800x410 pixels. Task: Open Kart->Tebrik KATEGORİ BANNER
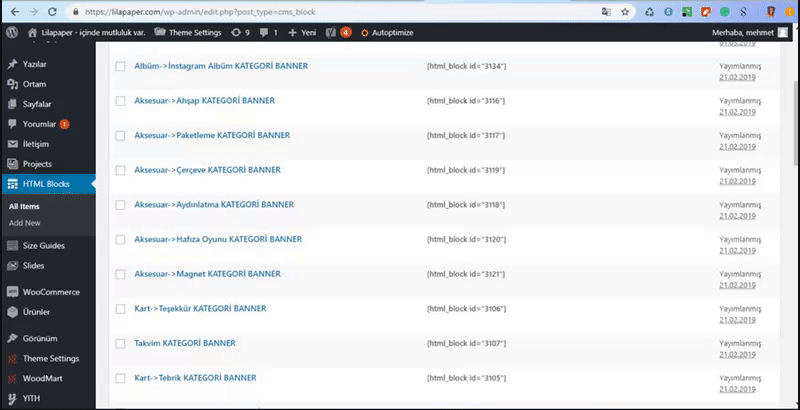pyautogui.click(x=195, y=378)
